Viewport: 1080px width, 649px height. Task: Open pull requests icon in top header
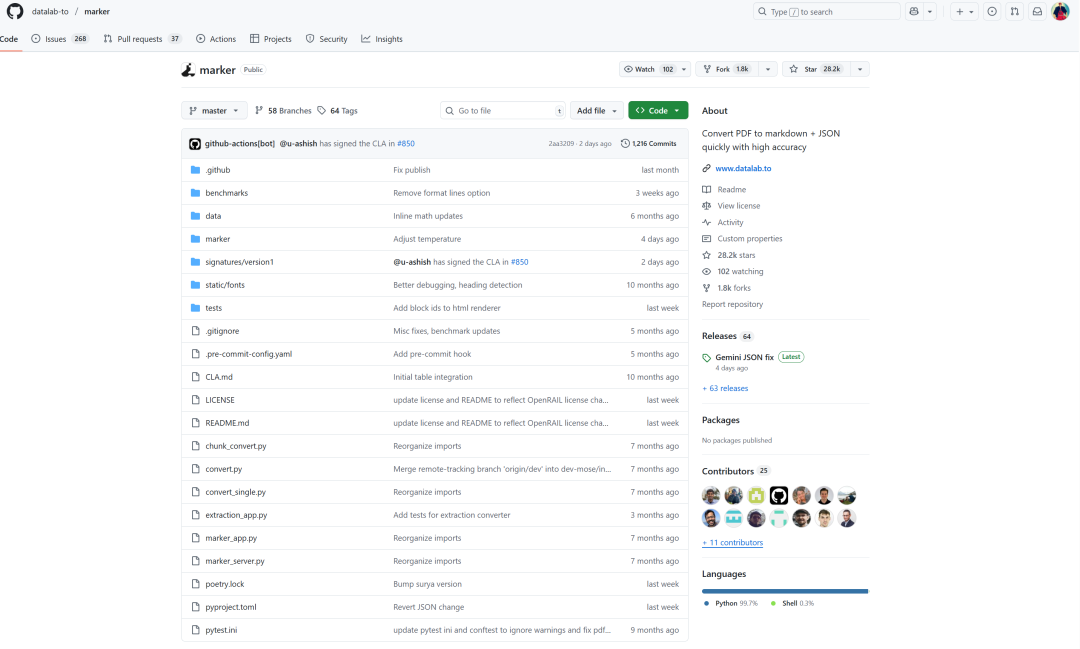pyautogui.click(x=1015, y=12)
